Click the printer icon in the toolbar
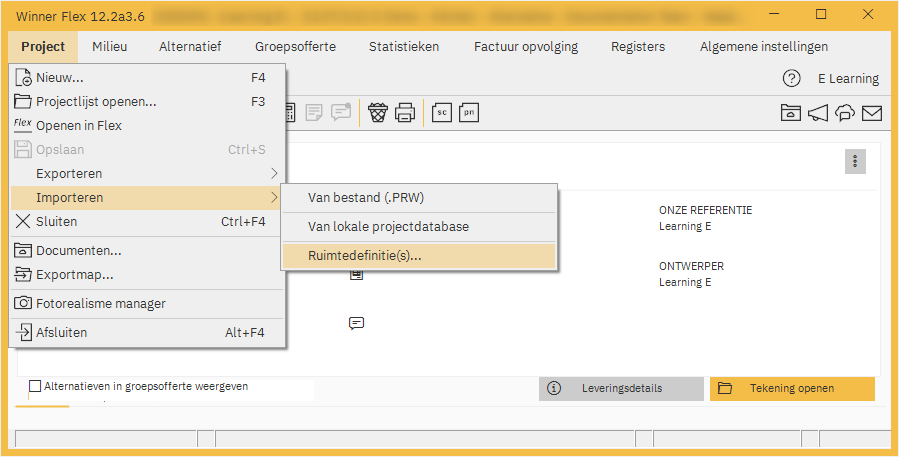The height and width of the screenshot is (457, 899). (405, 113)
